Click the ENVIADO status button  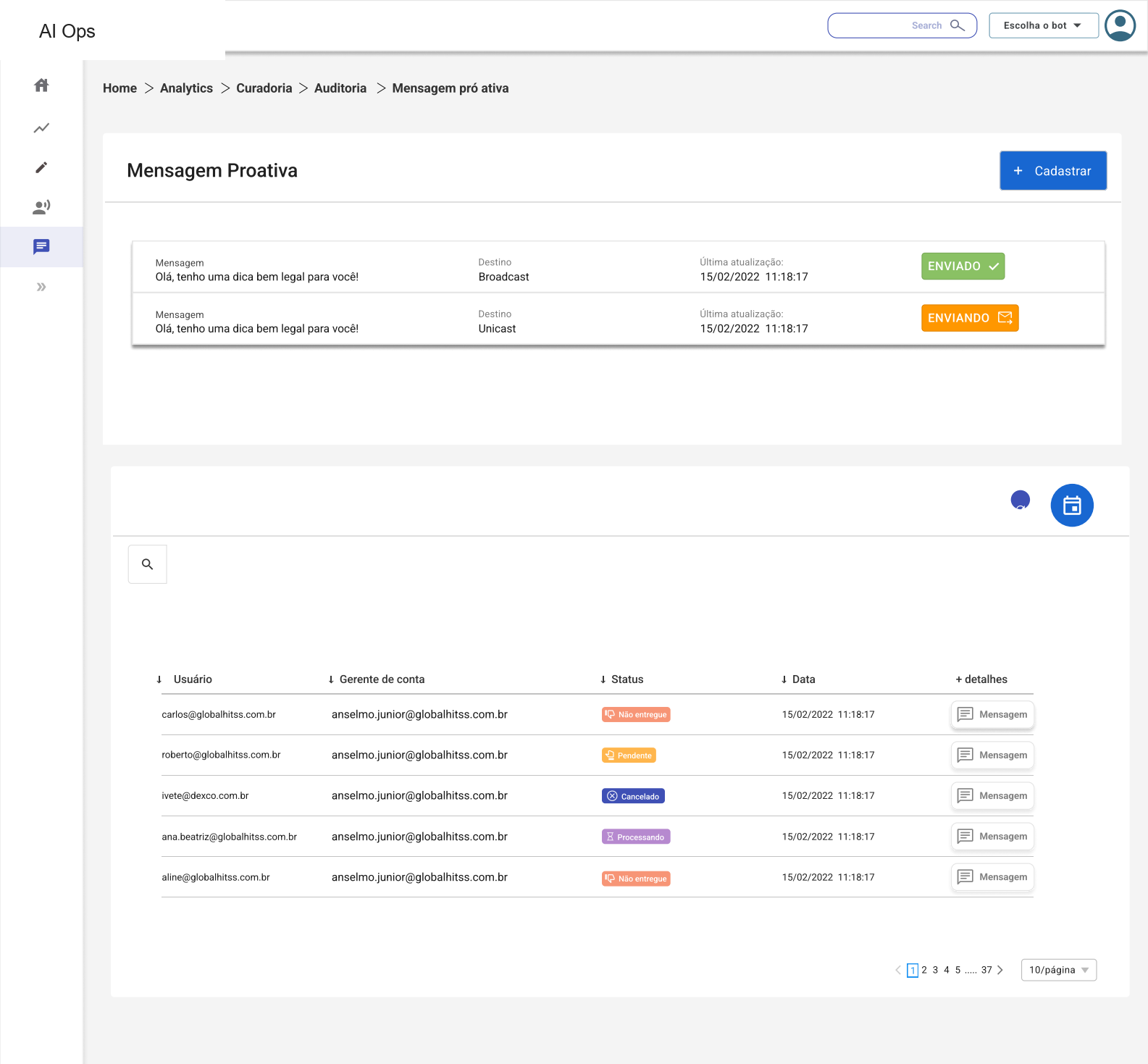(x=963, y=266)
